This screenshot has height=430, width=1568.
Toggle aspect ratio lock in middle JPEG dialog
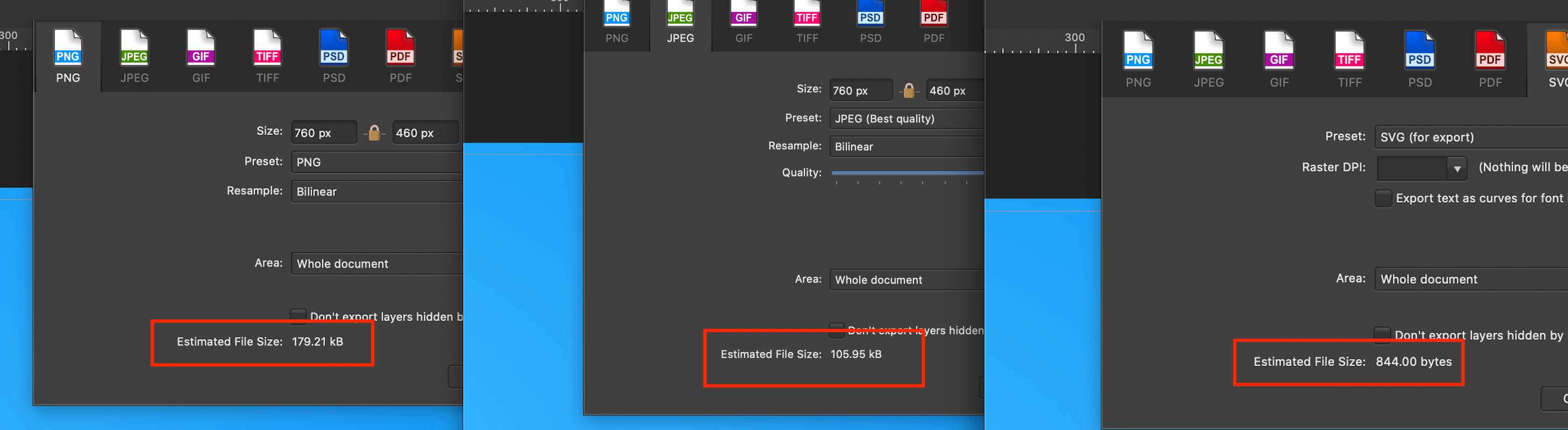tap(909, 91)
